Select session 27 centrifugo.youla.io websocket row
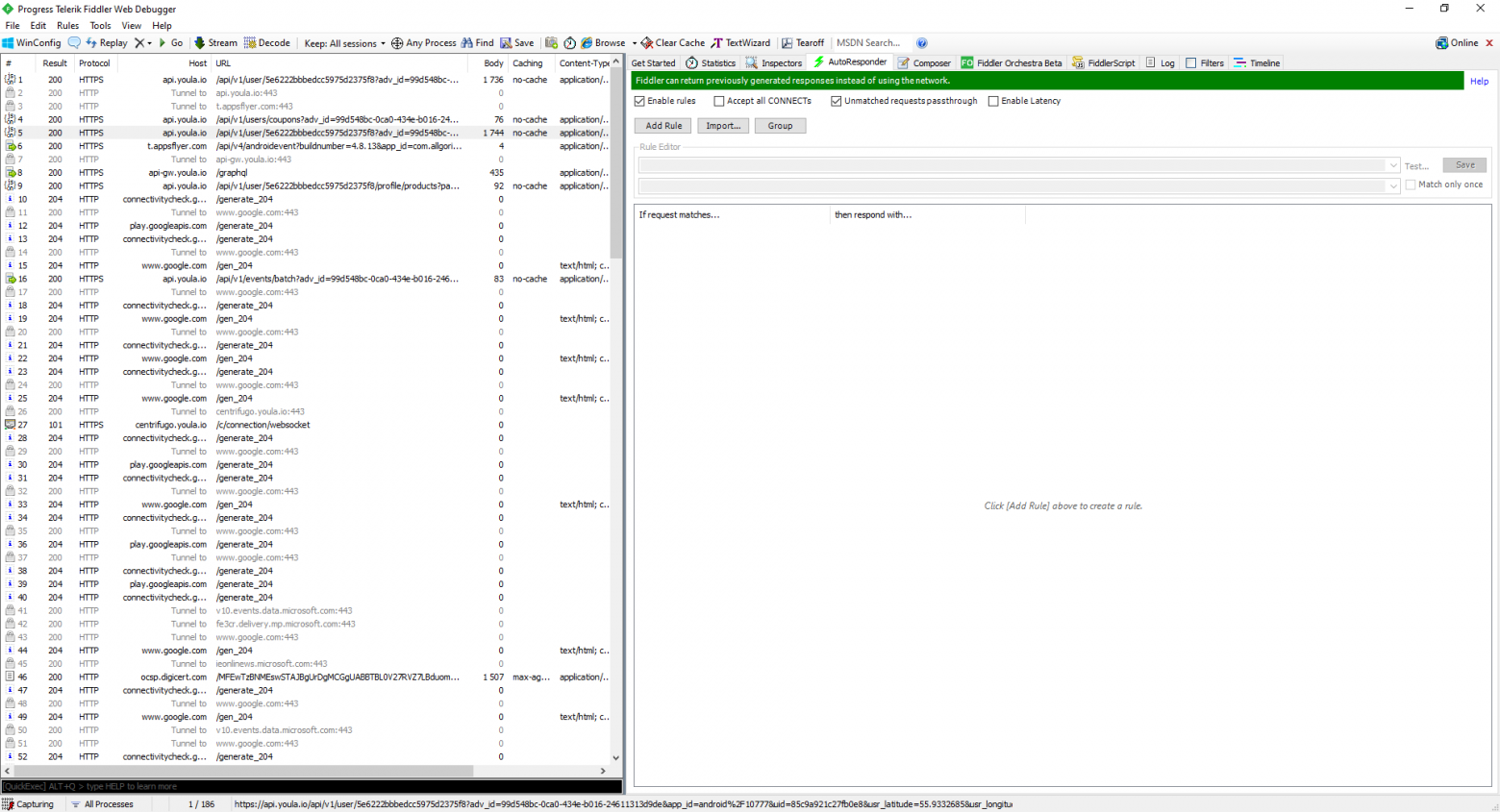Image resolution: width=1500 pixels, height=812 pixels. (x=306, y=425)
